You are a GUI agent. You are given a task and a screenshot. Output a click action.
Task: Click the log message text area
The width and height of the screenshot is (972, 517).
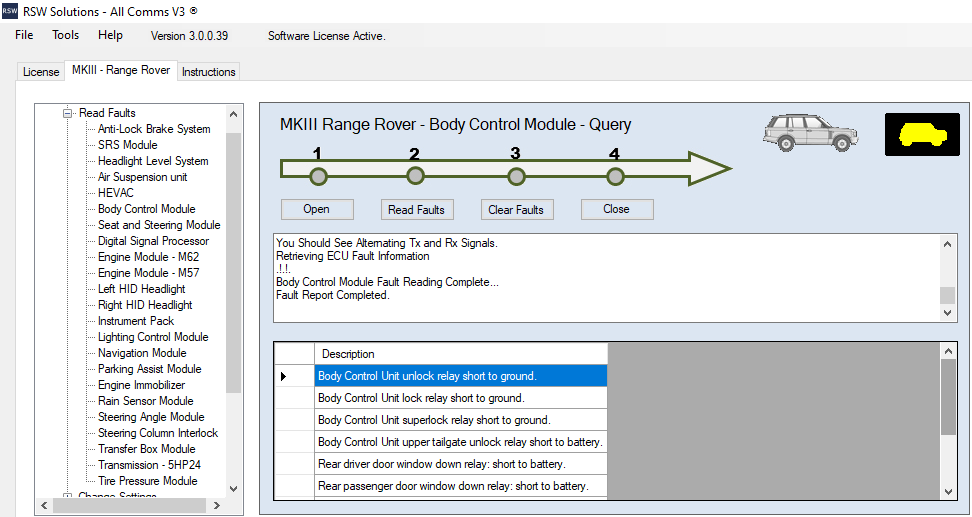pyautogui.click(x=607, y=278)
